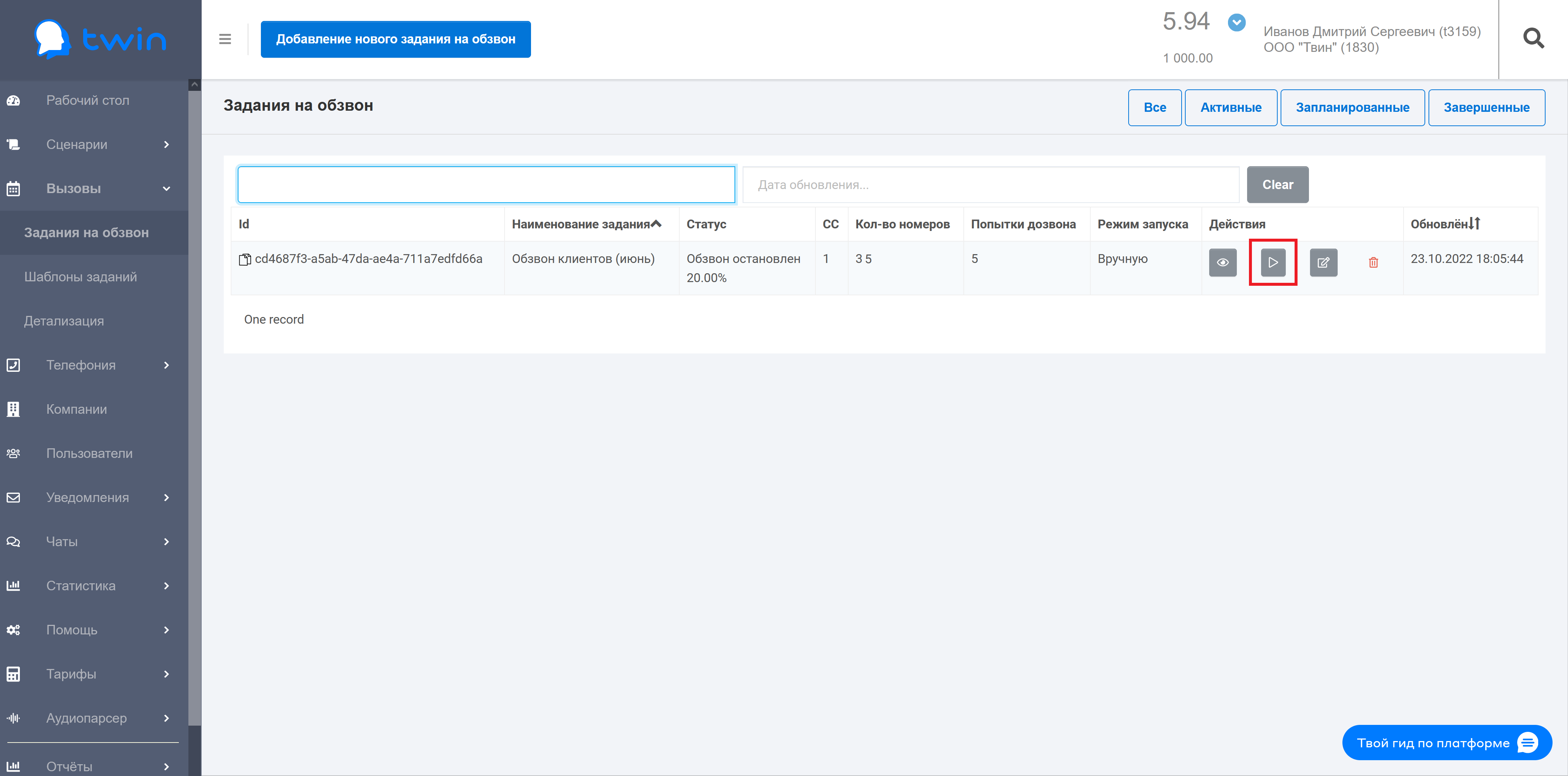This screenshot has width=1568, height=776.
Task: Click the edit pencil icon in actions
Action: coord(1323,263)
